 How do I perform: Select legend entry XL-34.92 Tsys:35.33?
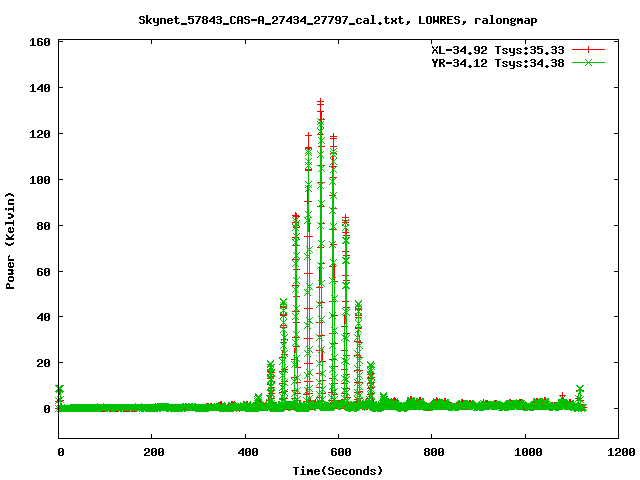(x=498, y=50)
